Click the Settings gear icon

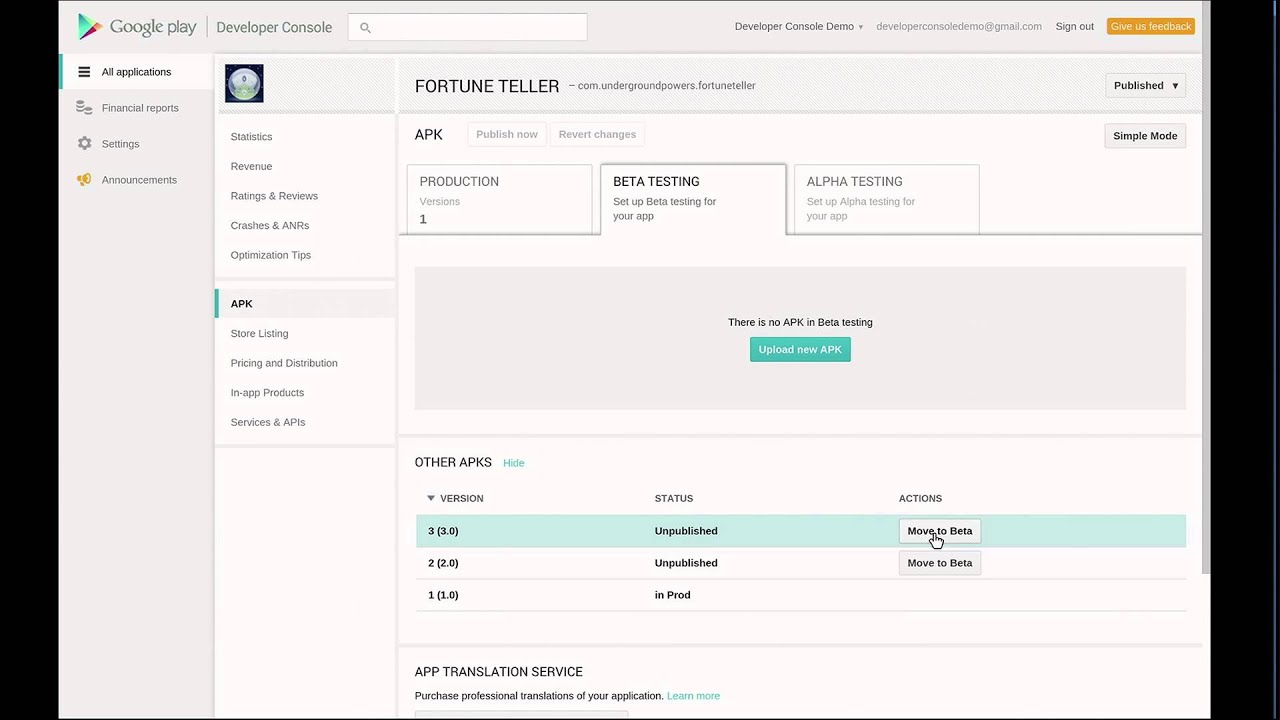[x=84, y=144]
